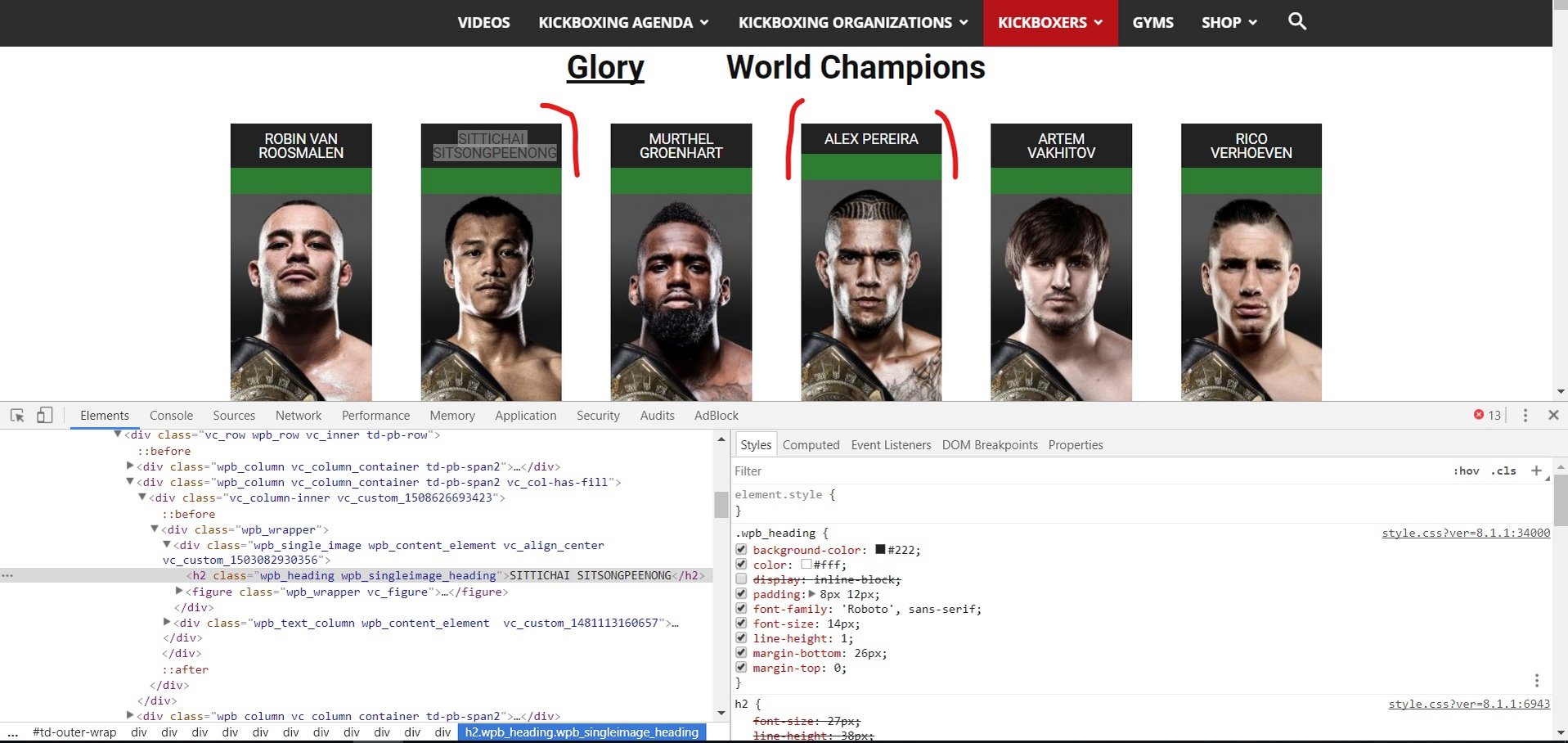Expand the figure wpb_wrapper vc_figure node
Image resolution: width=1568 pixels, height=743 pixels.
coord(179,591)
